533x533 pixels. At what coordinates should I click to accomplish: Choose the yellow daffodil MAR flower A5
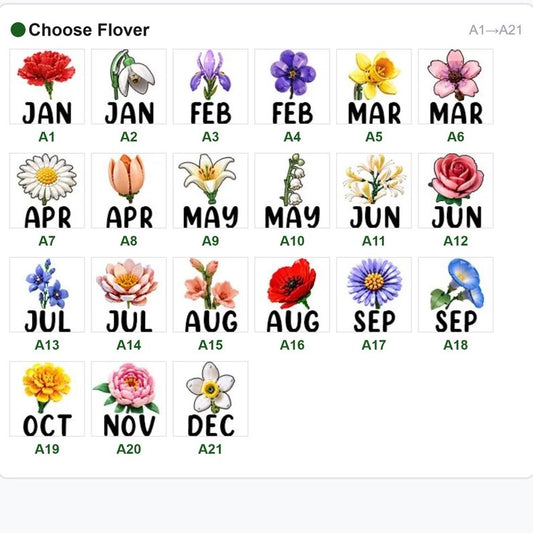[374, 87]
